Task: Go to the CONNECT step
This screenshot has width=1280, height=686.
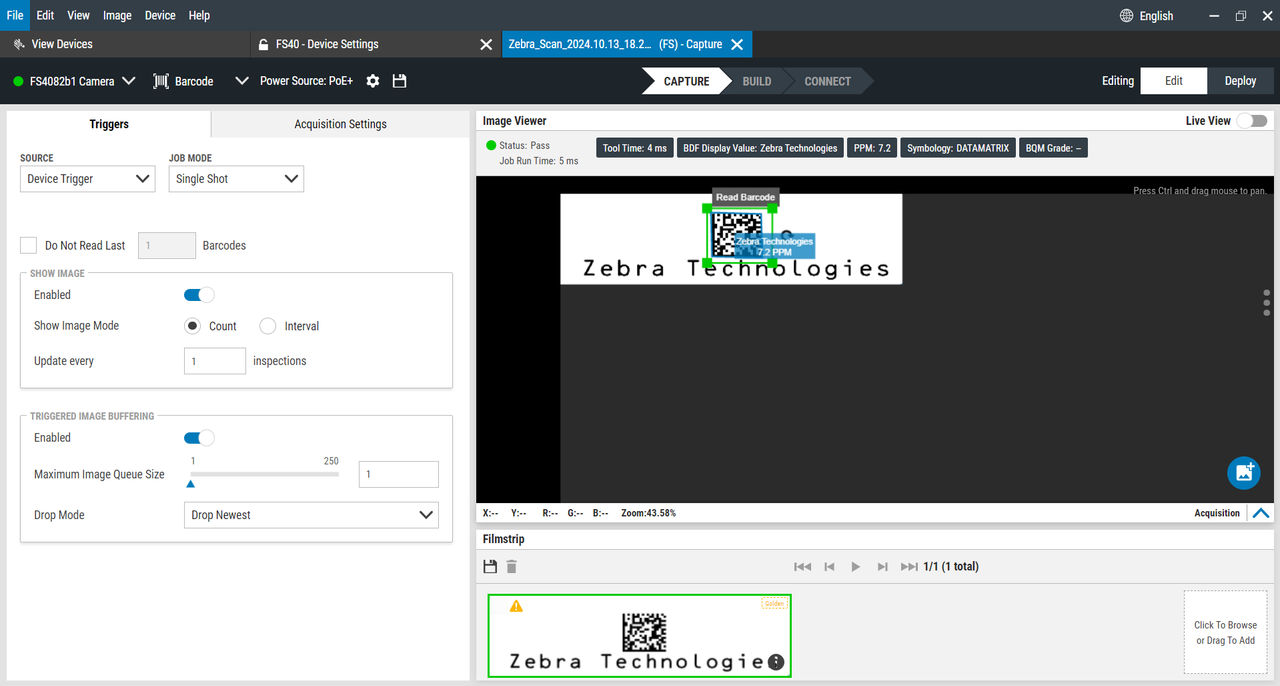Action: pos(828,81)
